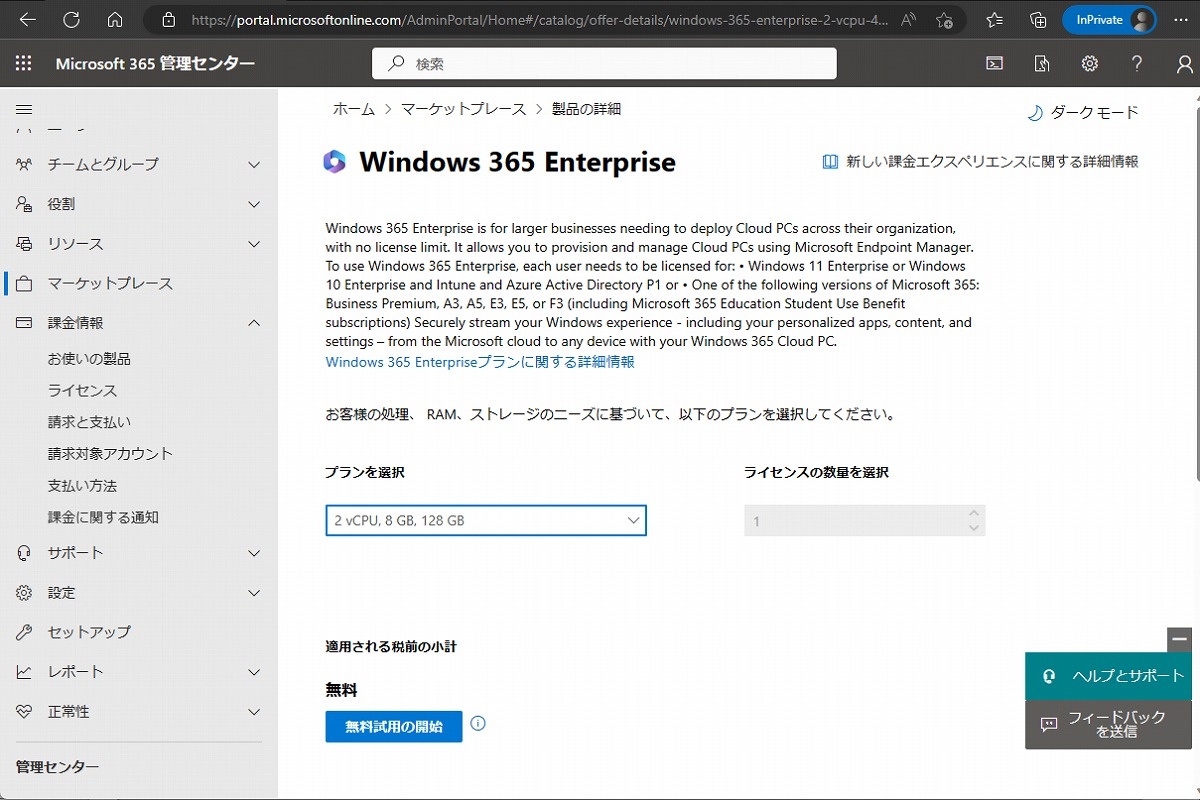Open 請求対象アカウント under 課金情報
Viewport: 1200px width, 800px height.
click(x=110, y=453)
